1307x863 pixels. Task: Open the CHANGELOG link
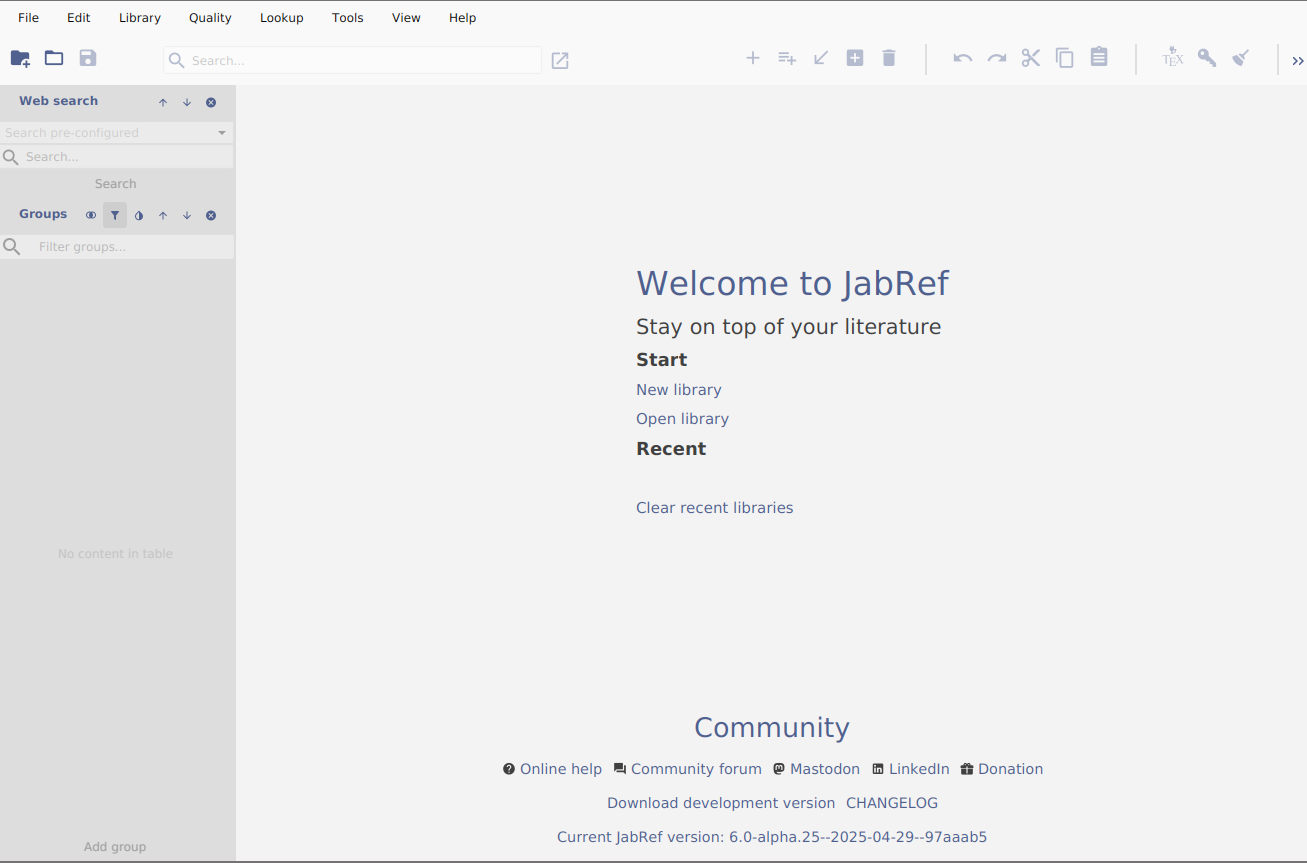pos(892,803)
